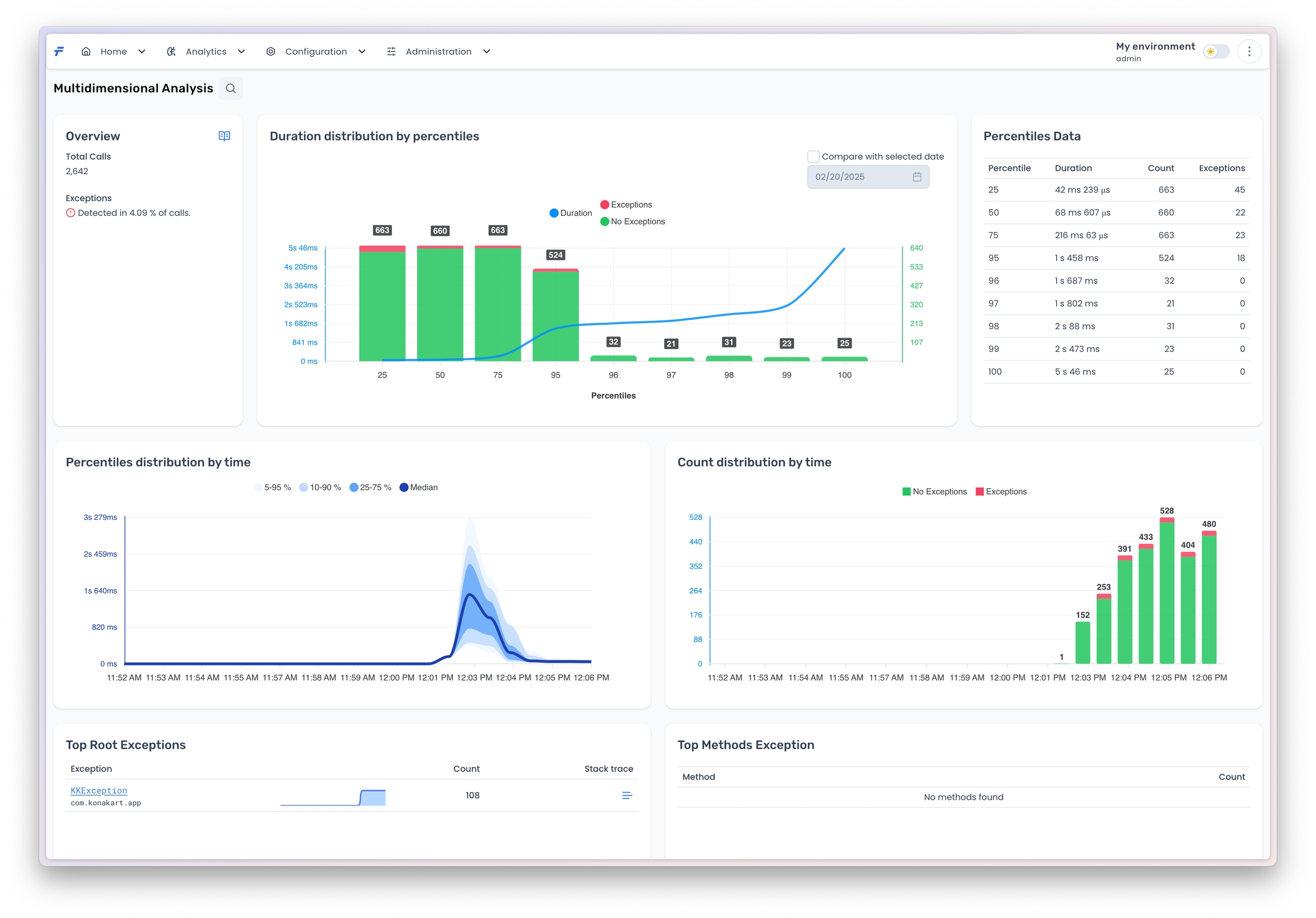The image size is (1316, 918).
Task: Open the KKException link
Action: tap(99, 791)
